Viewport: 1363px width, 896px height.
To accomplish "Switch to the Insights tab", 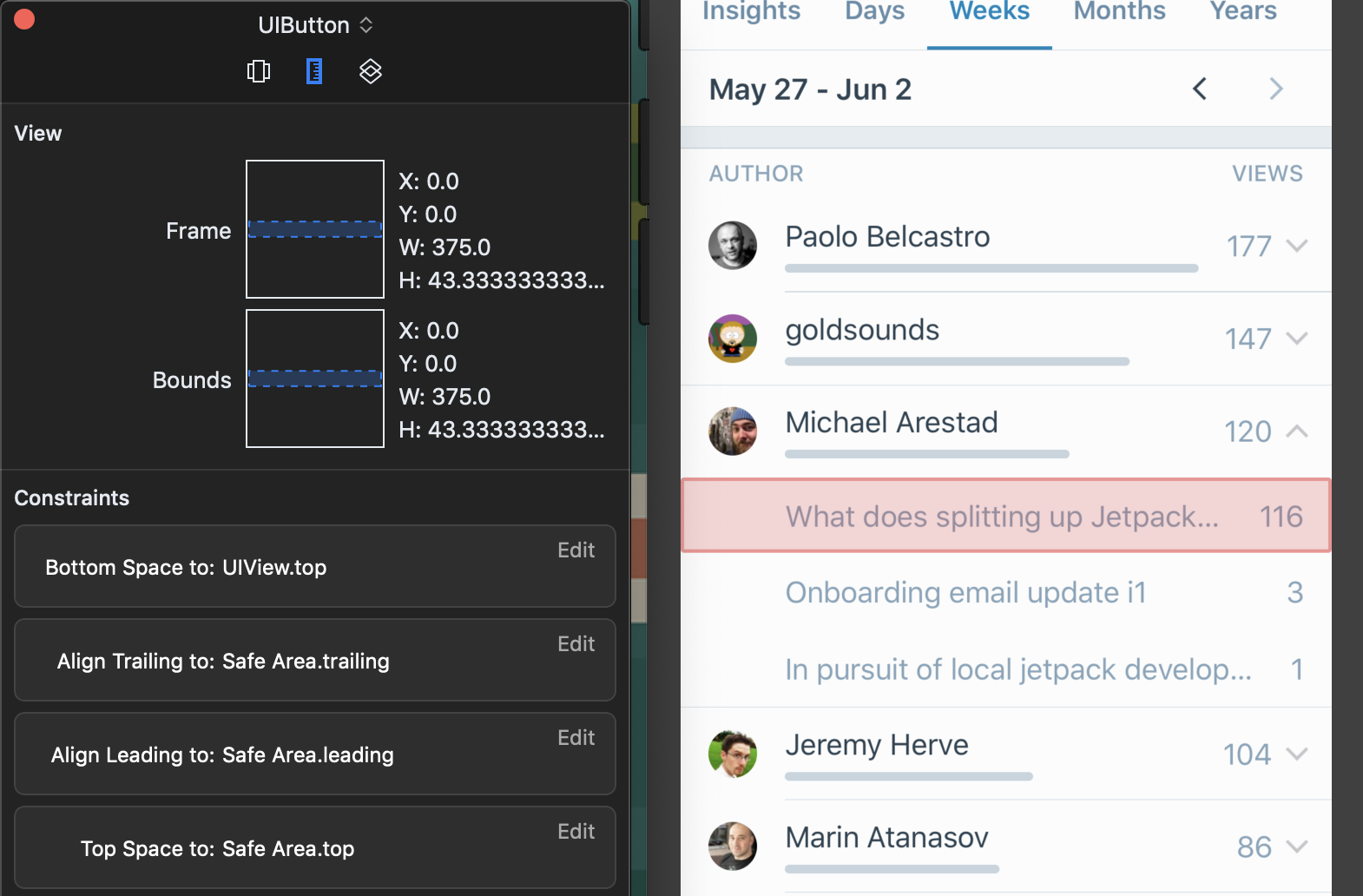I will point(751,11).
